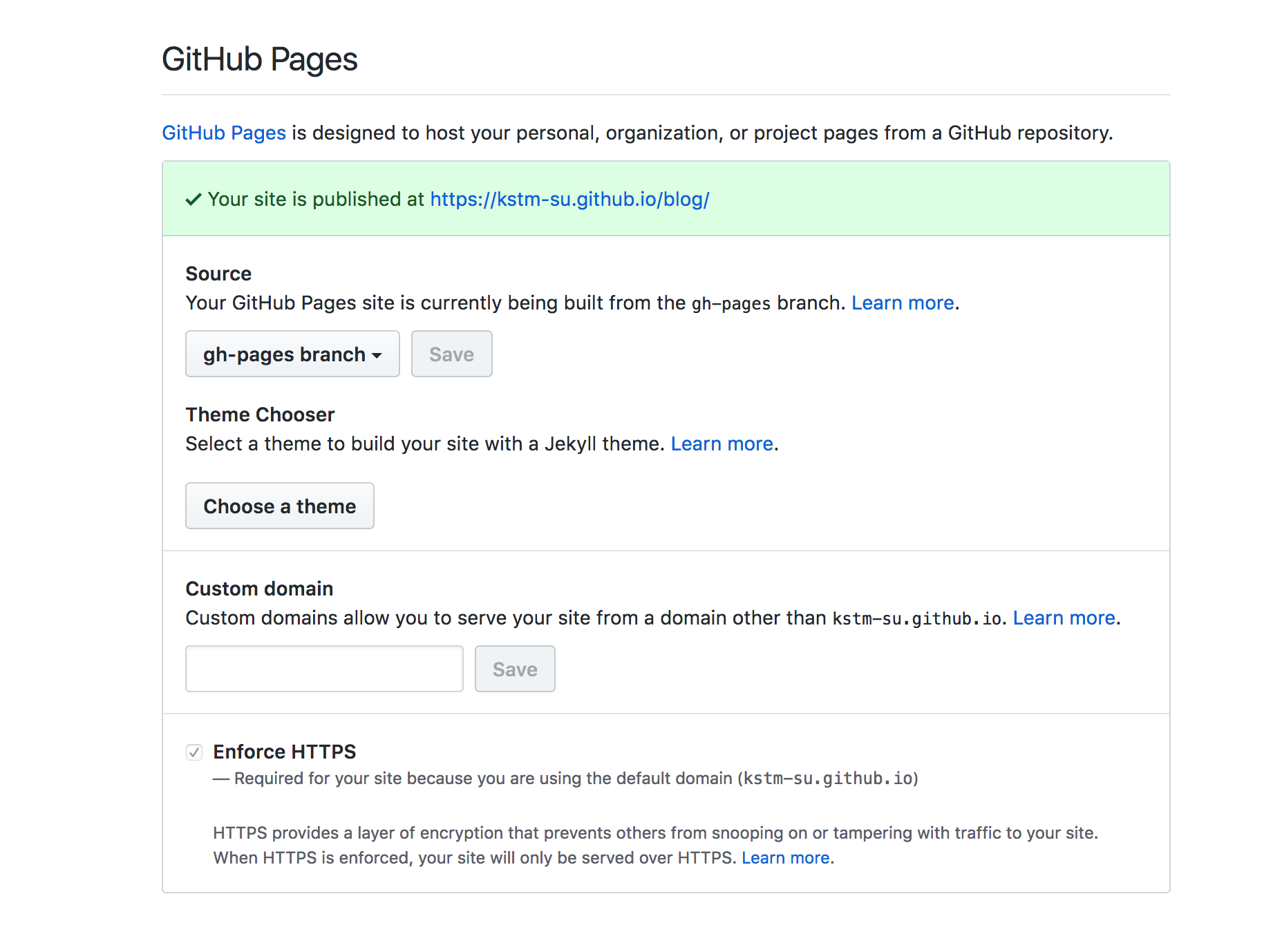1273x952 pixels.
Task: Focus the custom domain text field
Action: pos(324,669)
